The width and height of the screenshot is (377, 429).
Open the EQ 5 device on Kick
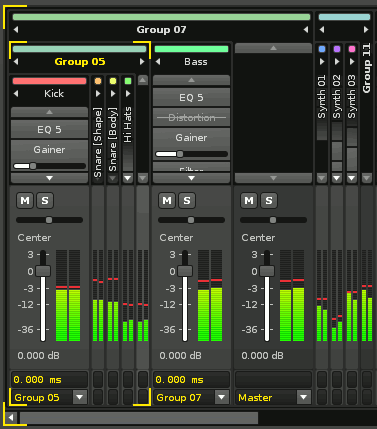(x=49, y=130)
